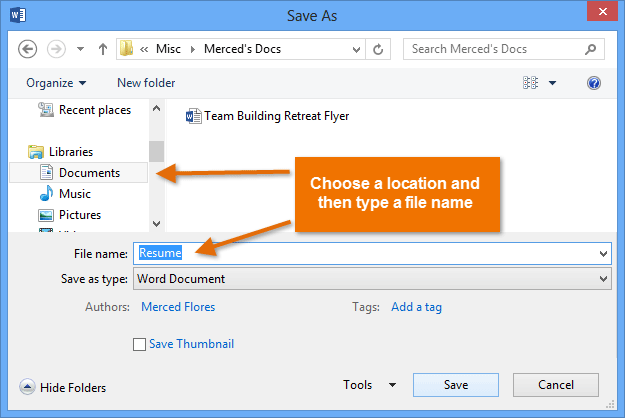This screenshot has height=418, width=625.
Task: Click the navigation pane scroll down arrow
Action: tap(157, 224)
